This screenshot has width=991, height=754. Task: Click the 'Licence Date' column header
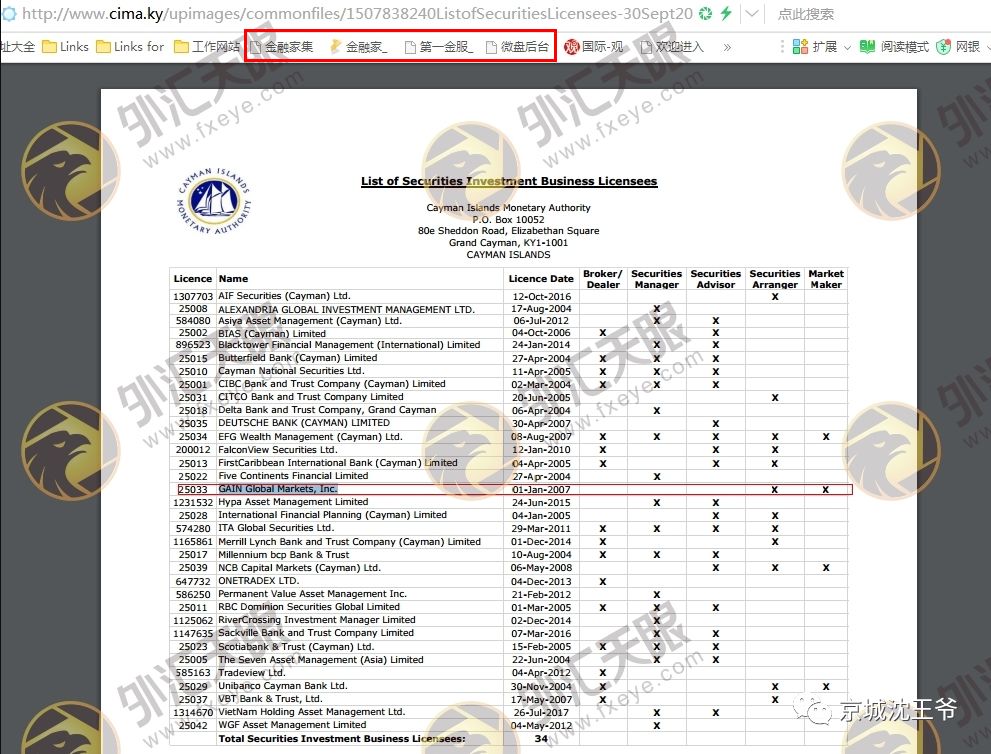[x=540, y=279]
